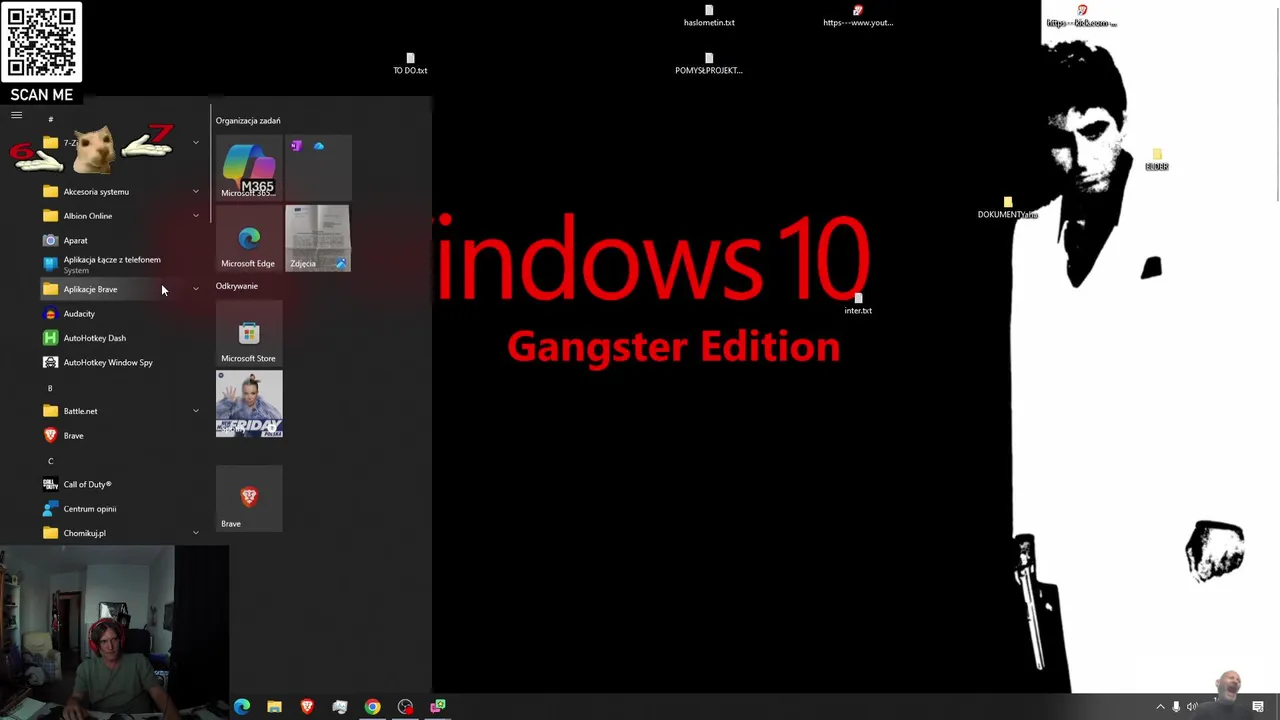Click the pink chat app taskbar icon

tap(438, 707)
